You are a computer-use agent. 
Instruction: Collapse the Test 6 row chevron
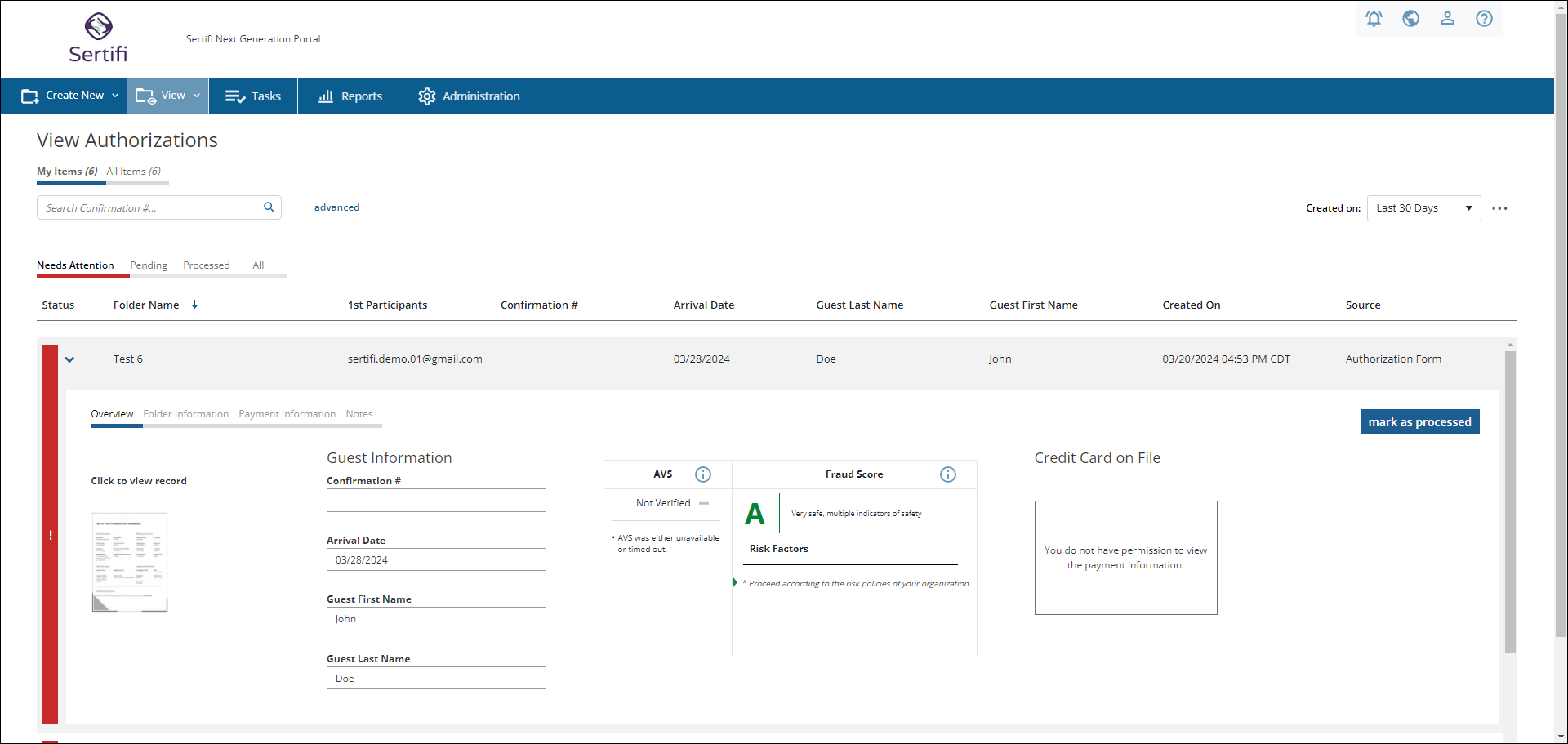70,359
